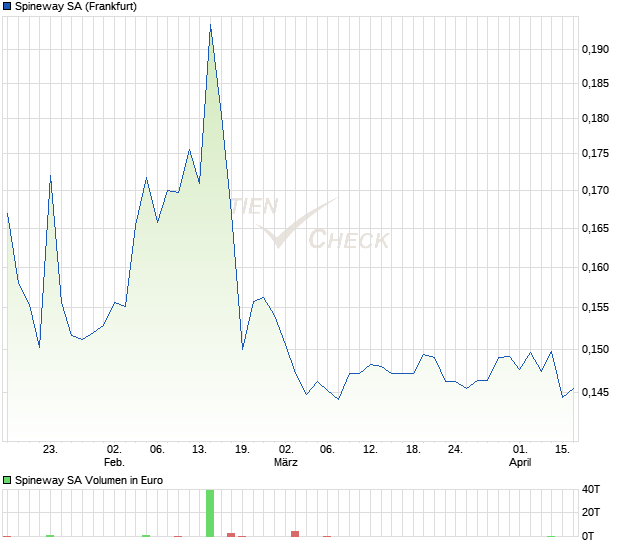The image size is (620, 546).
Task: Click the tall green volume bar
Action: click(210, 513)
